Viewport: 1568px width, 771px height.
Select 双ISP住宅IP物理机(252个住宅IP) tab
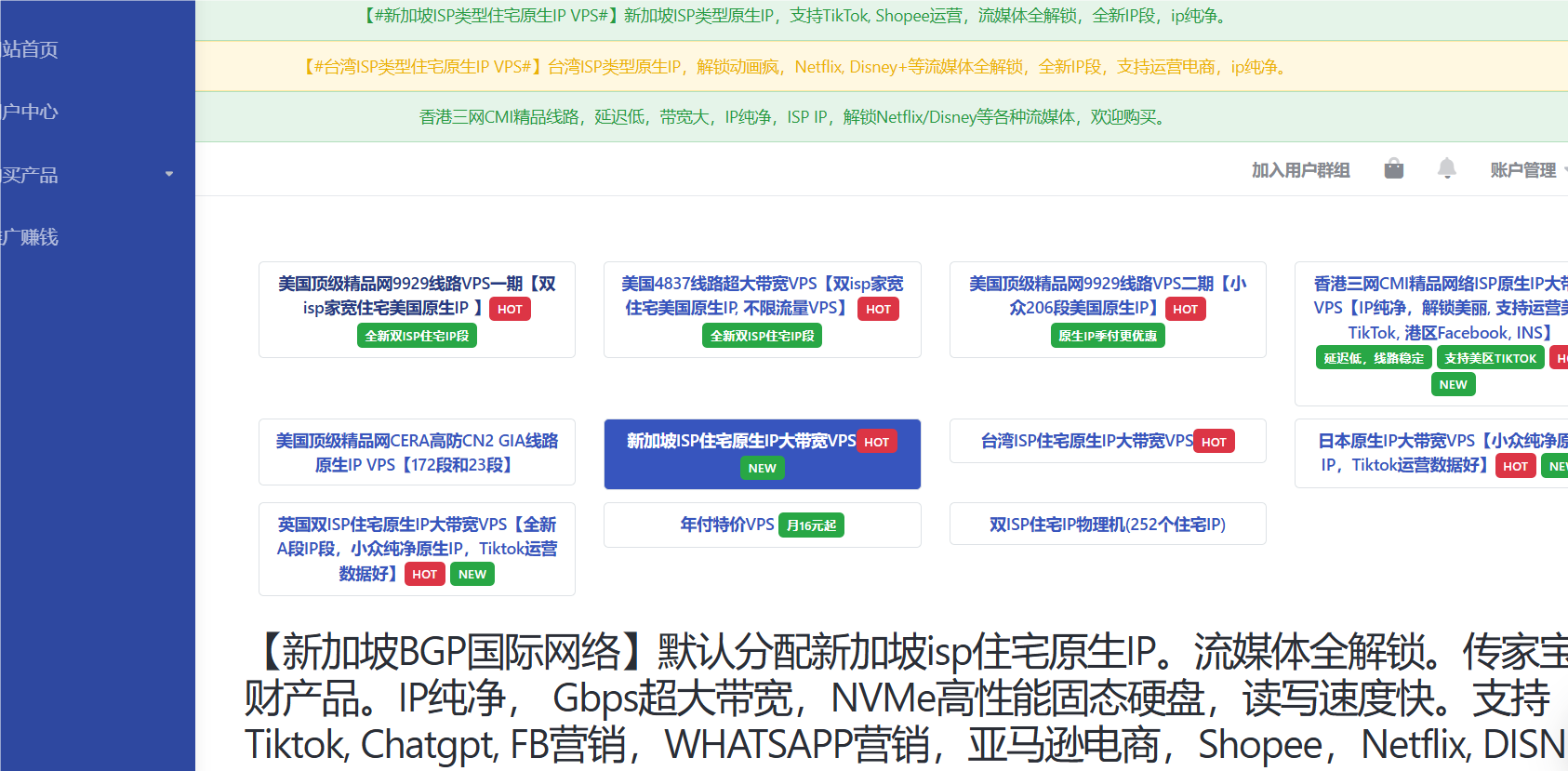pos(1108,524)
